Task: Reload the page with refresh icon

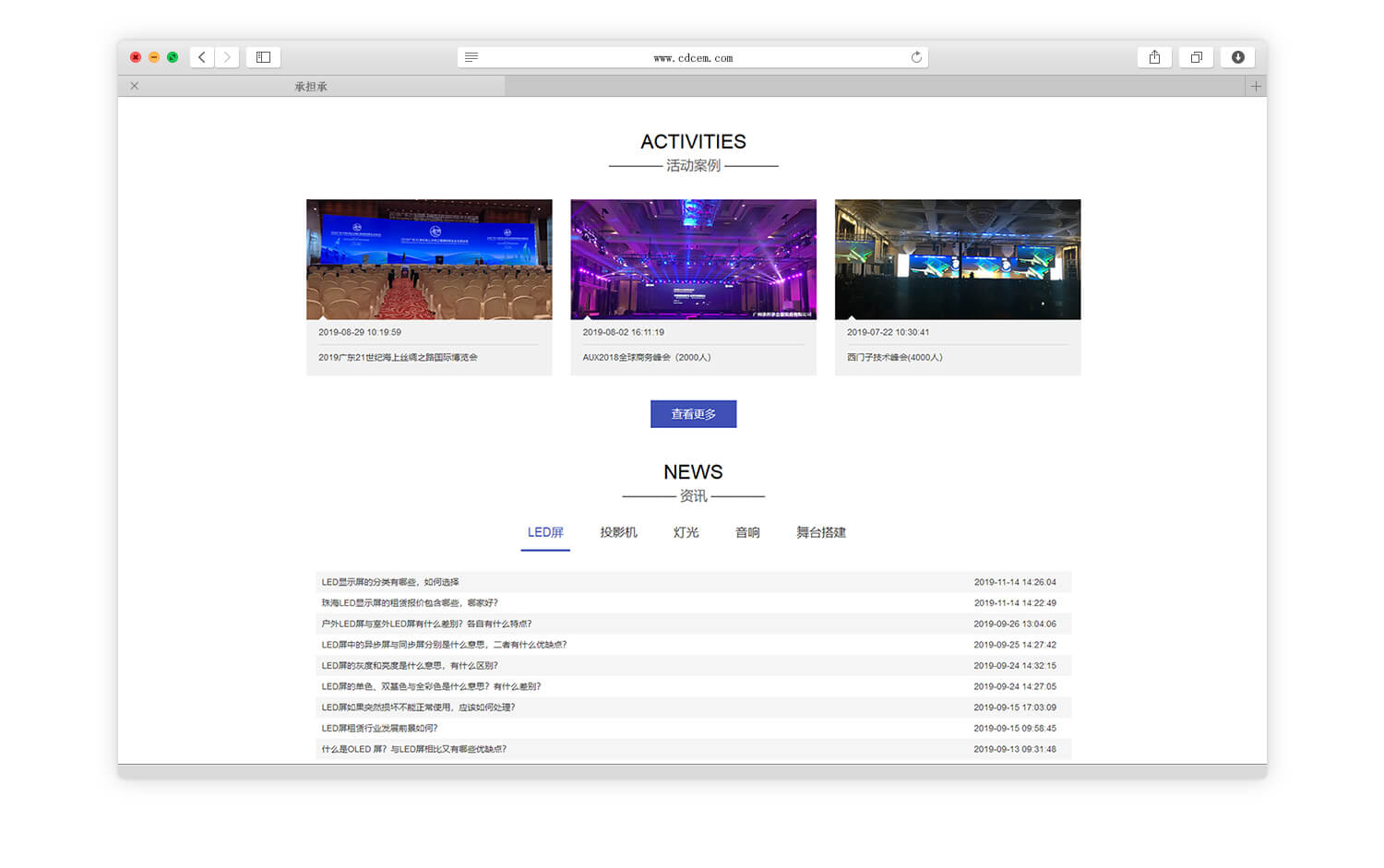Action: point(916,57)
